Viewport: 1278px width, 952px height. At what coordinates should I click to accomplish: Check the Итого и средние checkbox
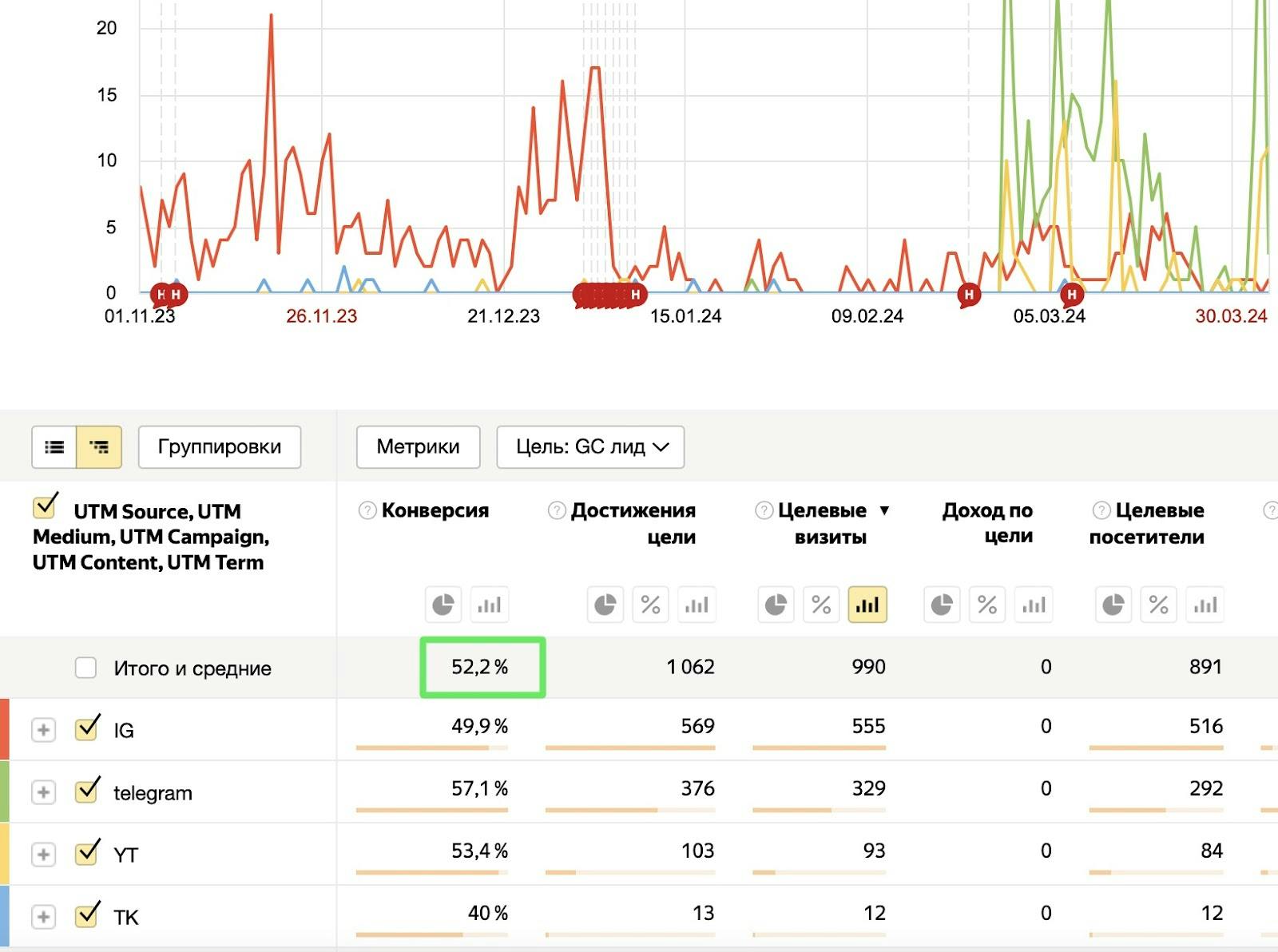tap(85, 668)
